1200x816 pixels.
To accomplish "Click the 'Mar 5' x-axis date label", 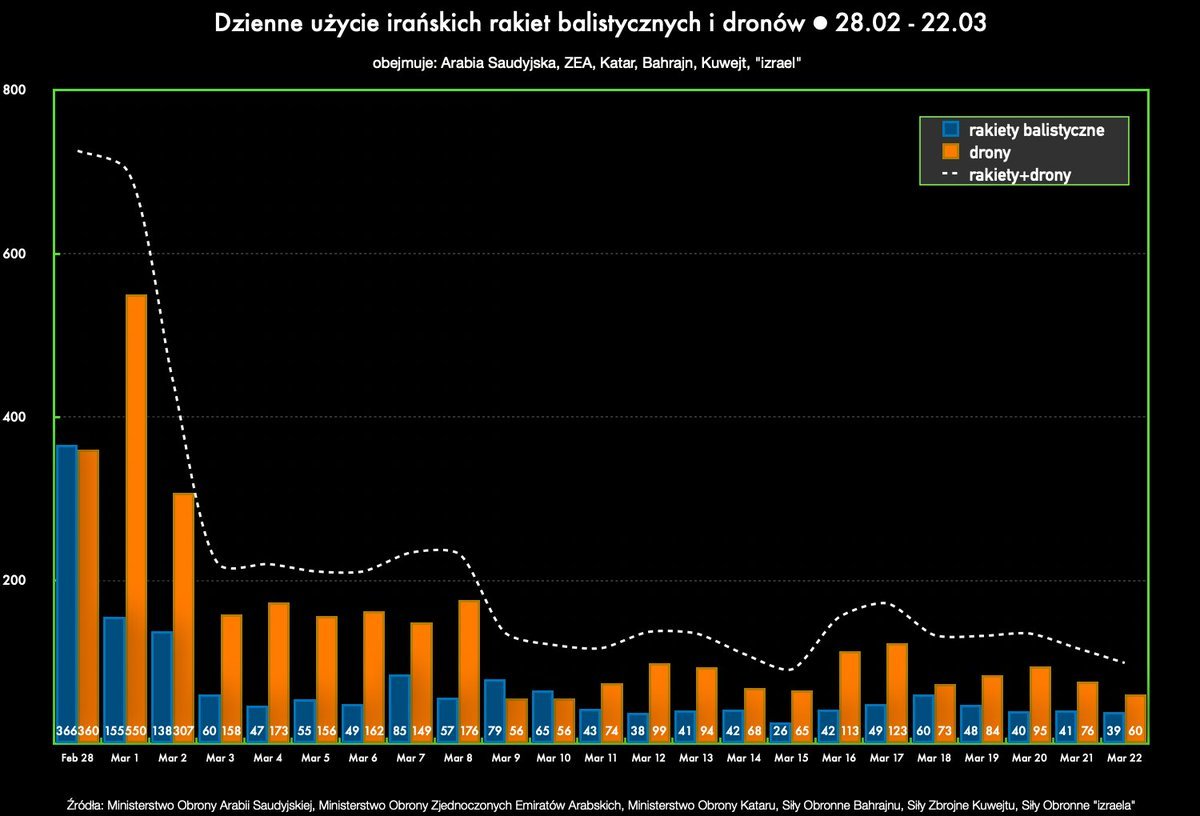I will tap(315, 759).
